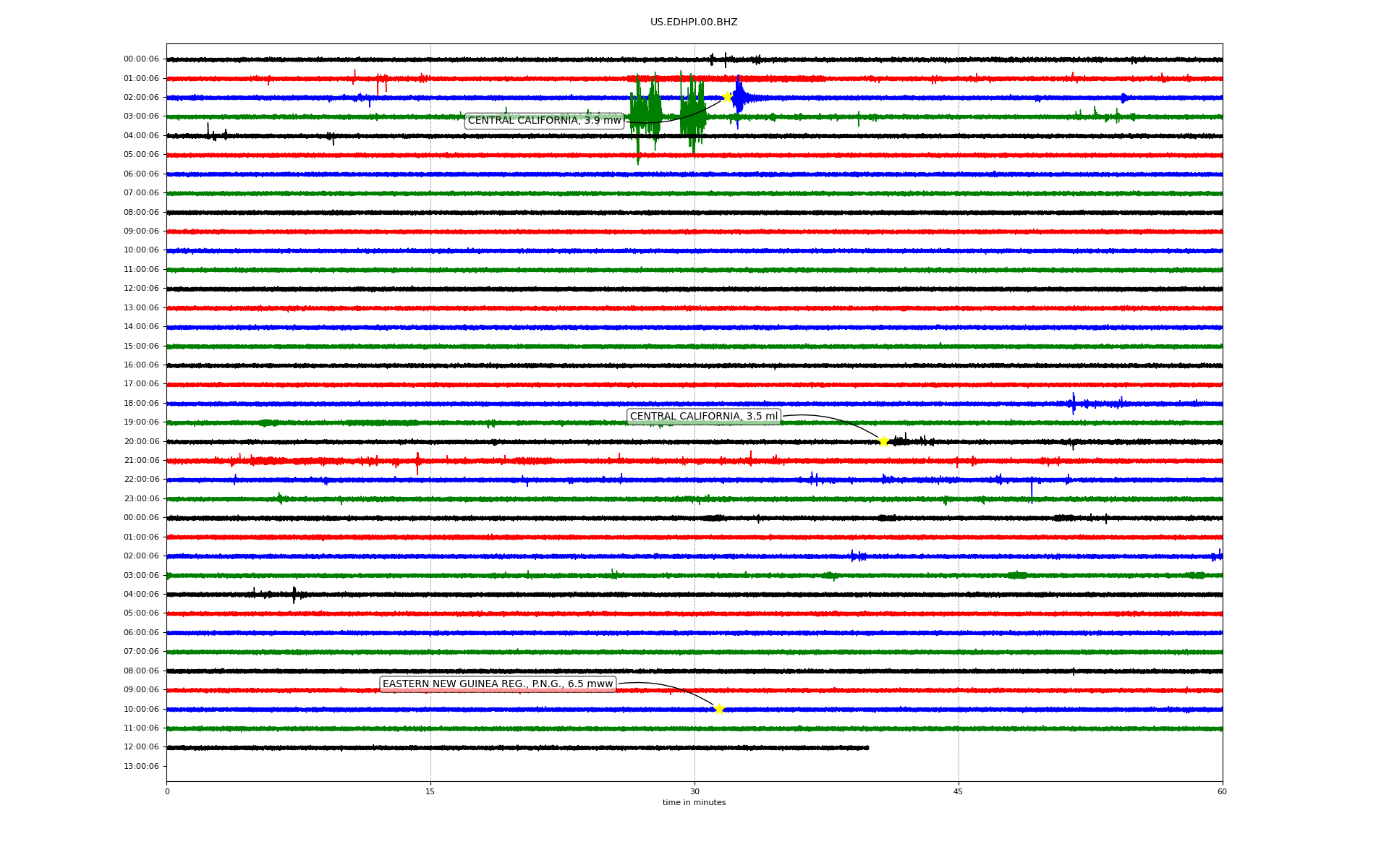This screenshot has width=1389, height=868.
Task: Click the 30 tick label on x-axis
Action: (694, 791)
